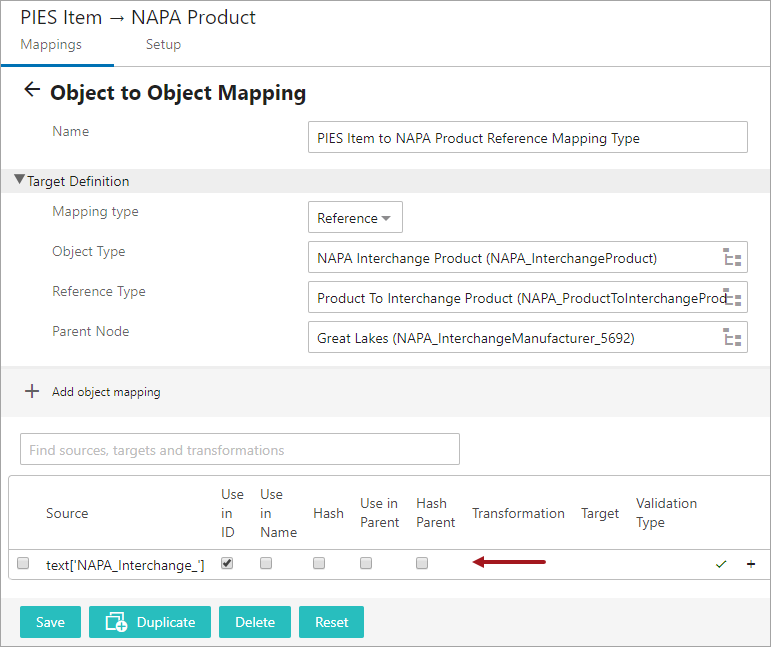Click the Use in Name column header
The image size is (771, 647).
pyautogui.click(x=278, y=513)
